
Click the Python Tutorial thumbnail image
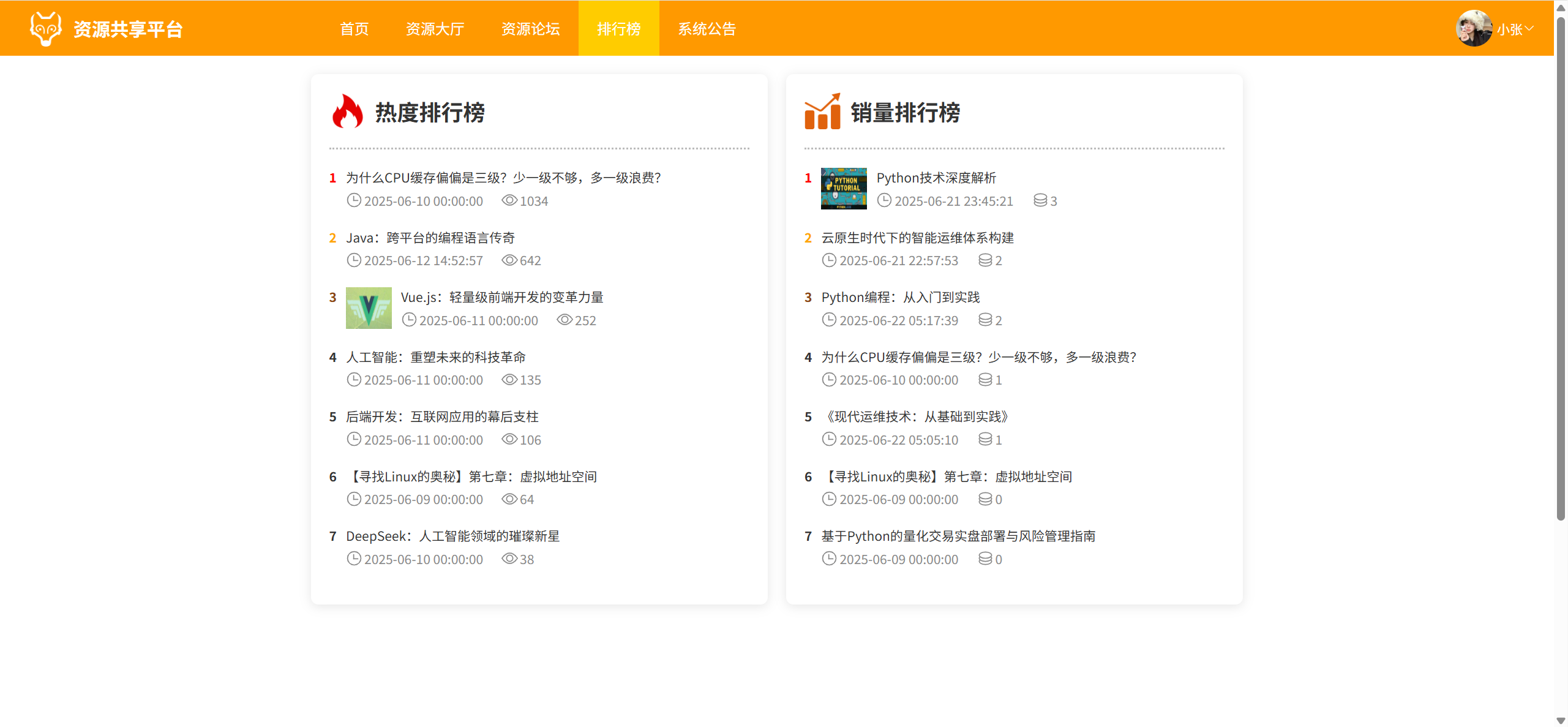(x=844, y=189)
